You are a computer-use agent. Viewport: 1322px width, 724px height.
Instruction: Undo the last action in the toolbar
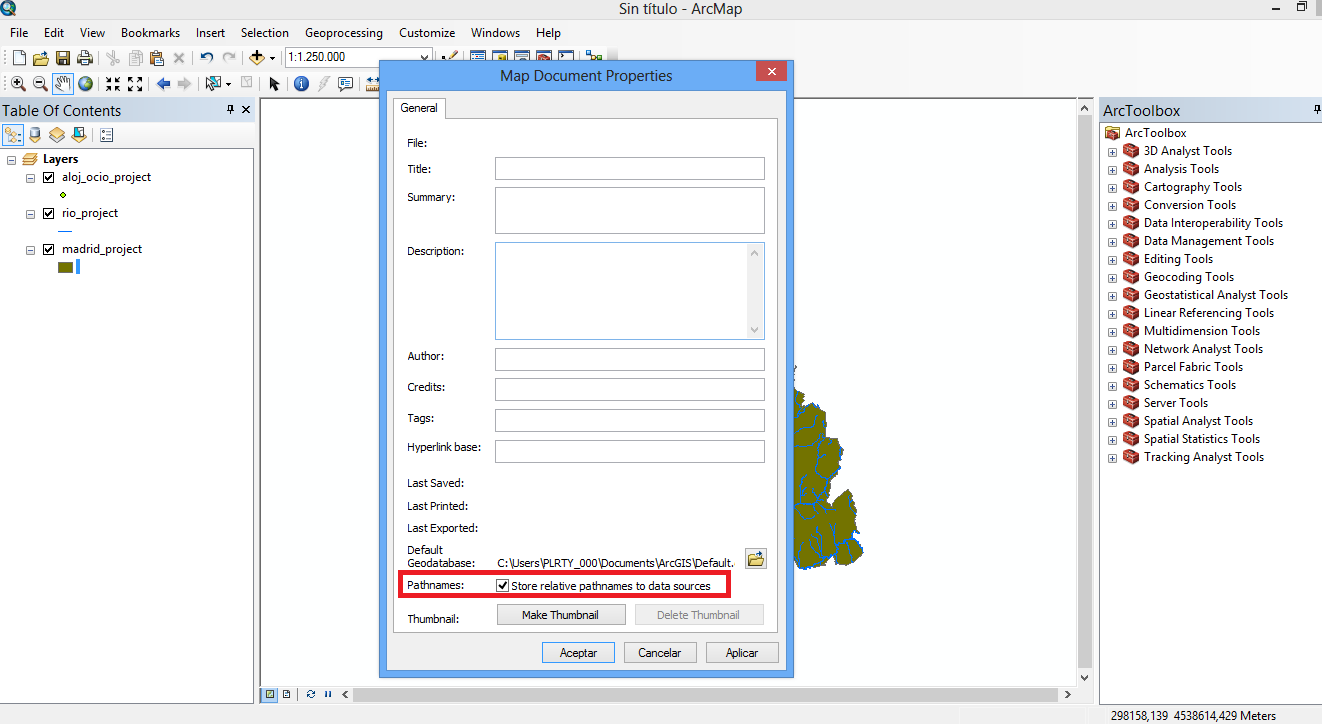[207, 58]
